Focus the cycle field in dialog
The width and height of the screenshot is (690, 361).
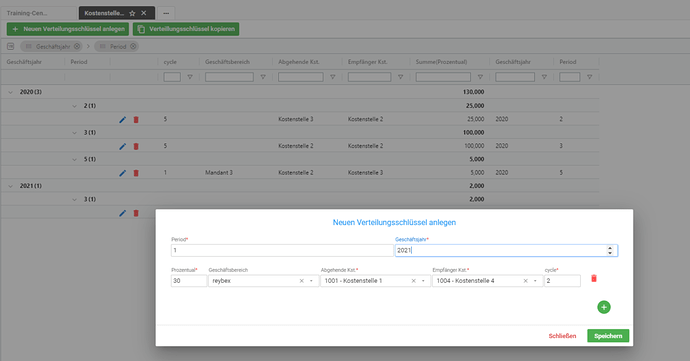tap(562, 281)
